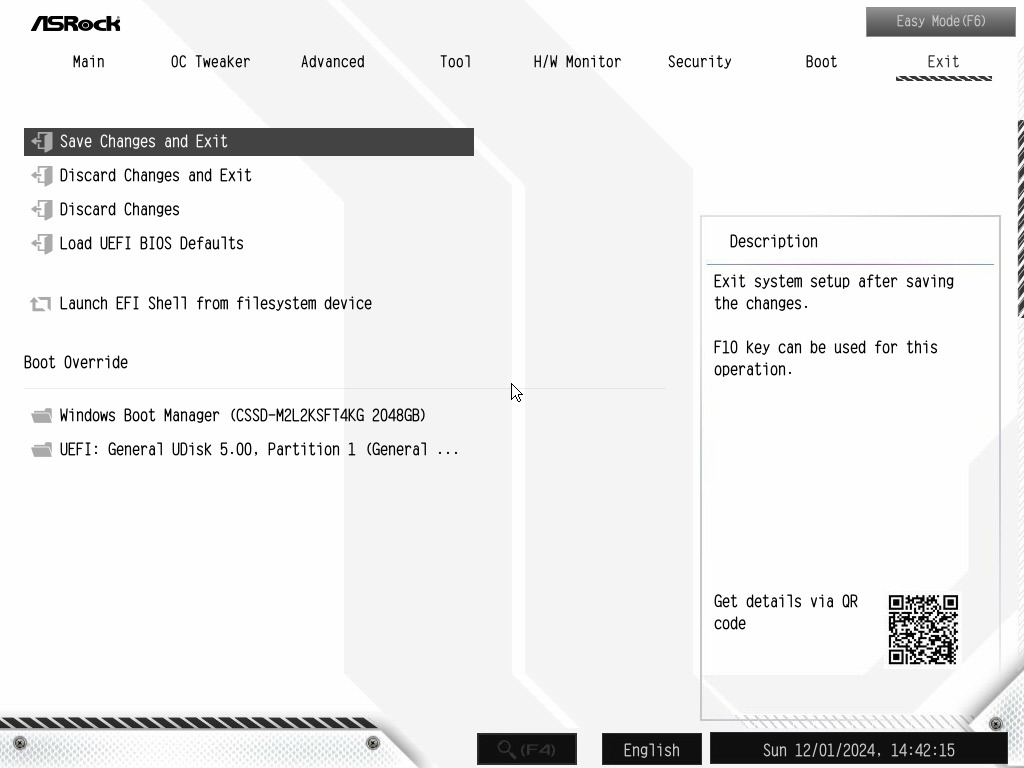Choose Launch EFI Shell from filesystem device
Screen dimensions: 1024x768
click(216, 304)
